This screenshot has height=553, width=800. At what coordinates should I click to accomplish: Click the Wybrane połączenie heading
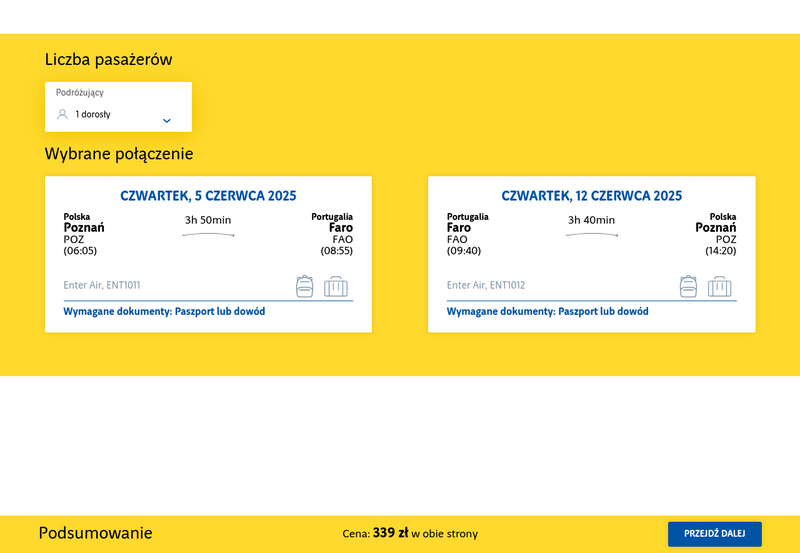point(119,154)
